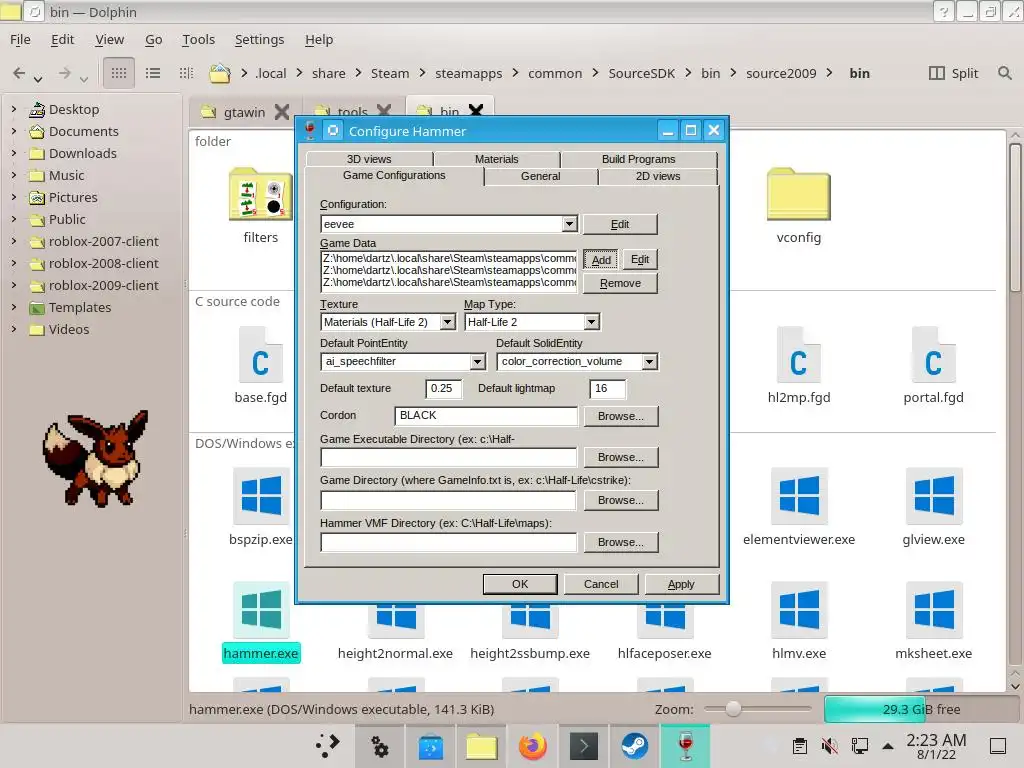
Task: Open the Settings menu in Dolphin
Action: (259, 39)
